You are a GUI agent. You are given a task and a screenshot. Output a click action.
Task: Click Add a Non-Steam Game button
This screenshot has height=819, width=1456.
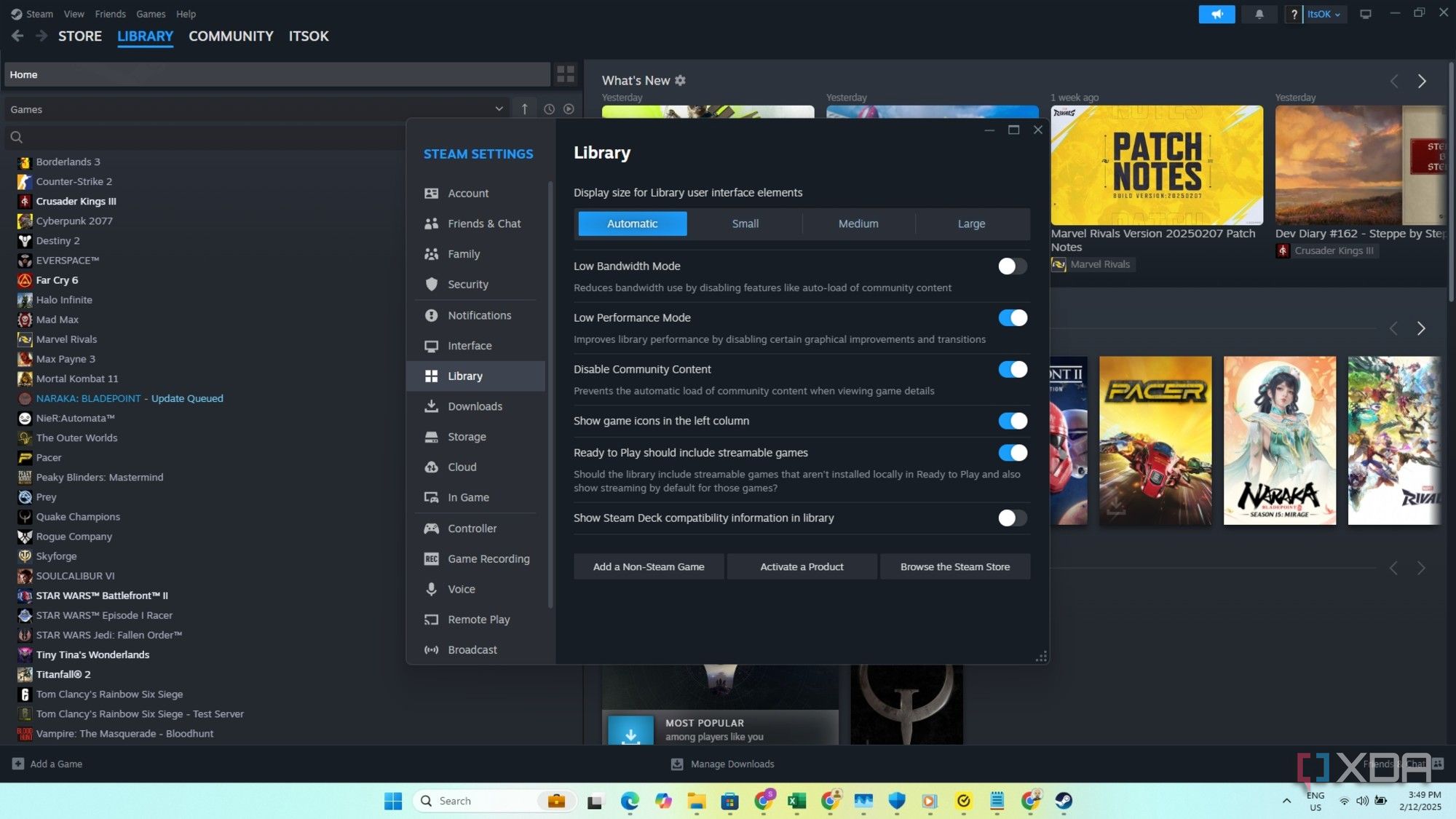tap(649, 566)
